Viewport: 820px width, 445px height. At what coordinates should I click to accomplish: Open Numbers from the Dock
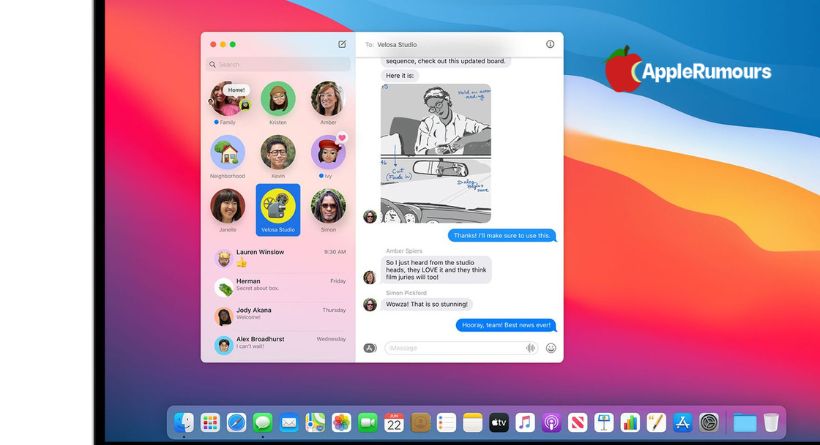click(x=630, y=423)
